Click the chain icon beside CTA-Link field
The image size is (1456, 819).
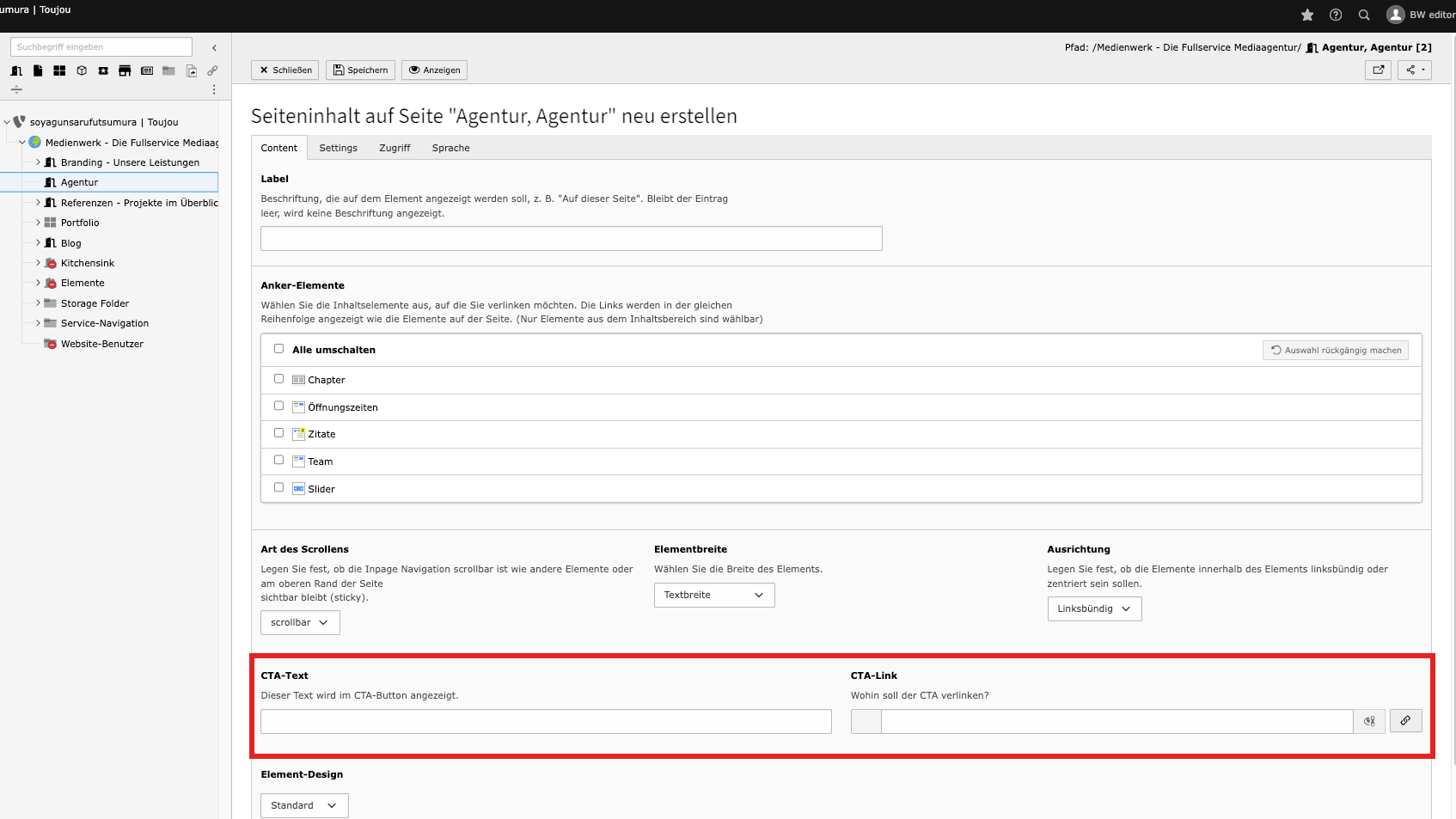pos(1405,720)
